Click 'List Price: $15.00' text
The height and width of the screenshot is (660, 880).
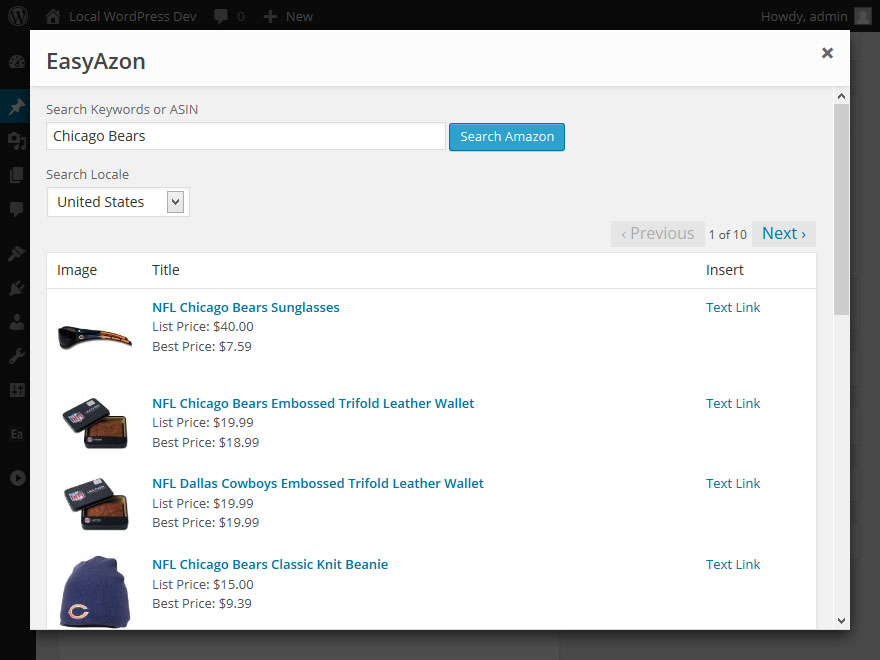coord(203,585)
